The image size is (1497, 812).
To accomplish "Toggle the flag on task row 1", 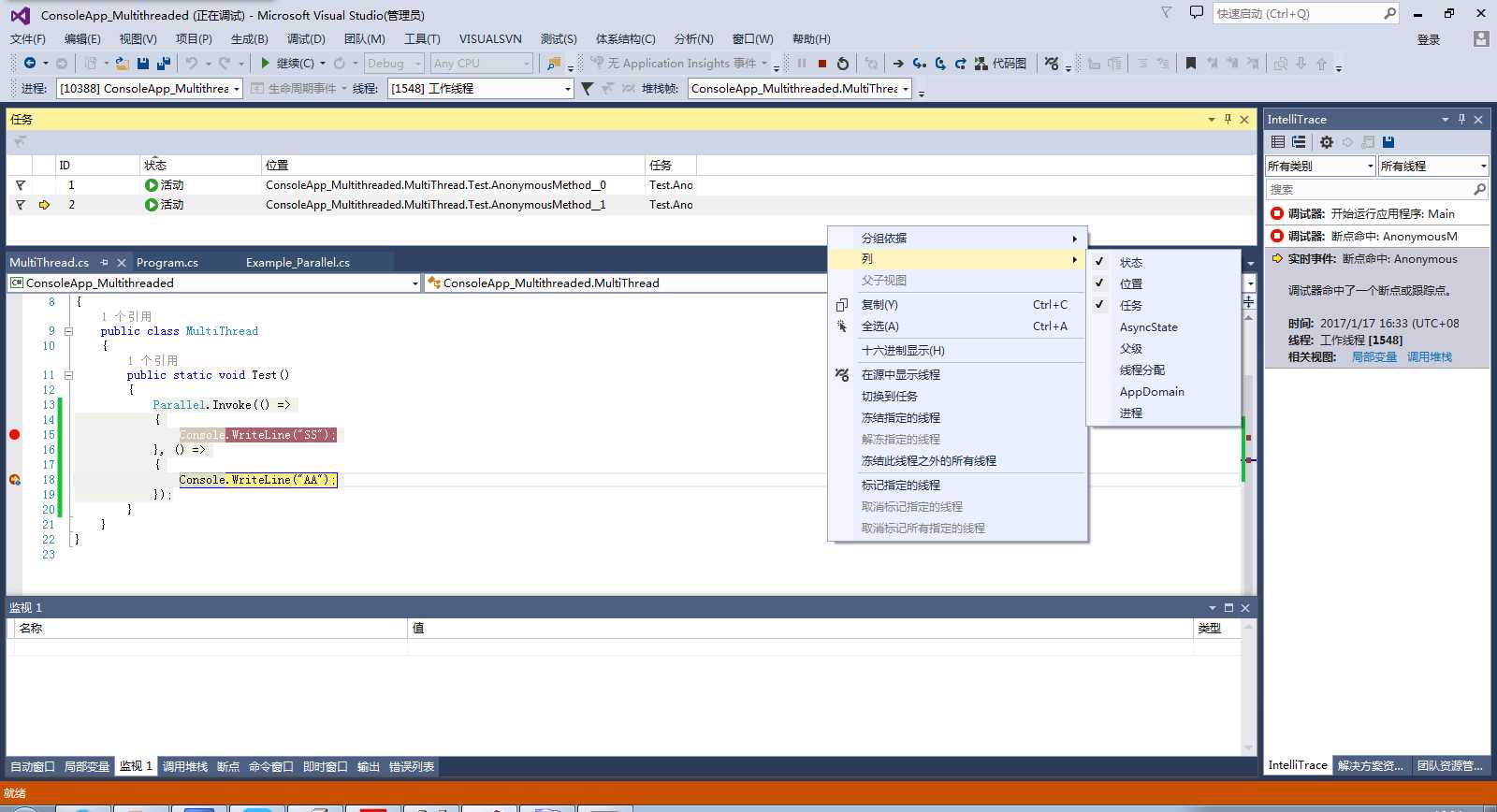I will click(x=21, y=185).
